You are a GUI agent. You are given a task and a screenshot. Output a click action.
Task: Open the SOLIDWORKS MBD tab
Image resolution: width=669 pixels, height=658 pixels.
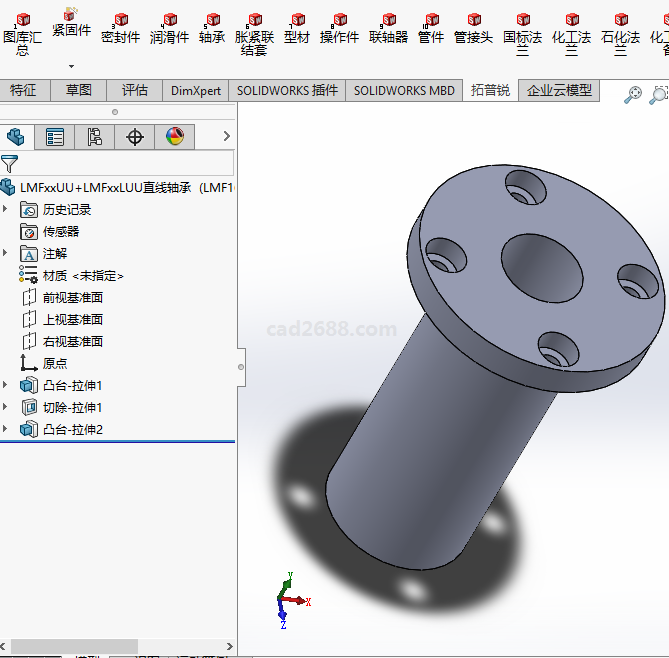click(x=404, y=90)
